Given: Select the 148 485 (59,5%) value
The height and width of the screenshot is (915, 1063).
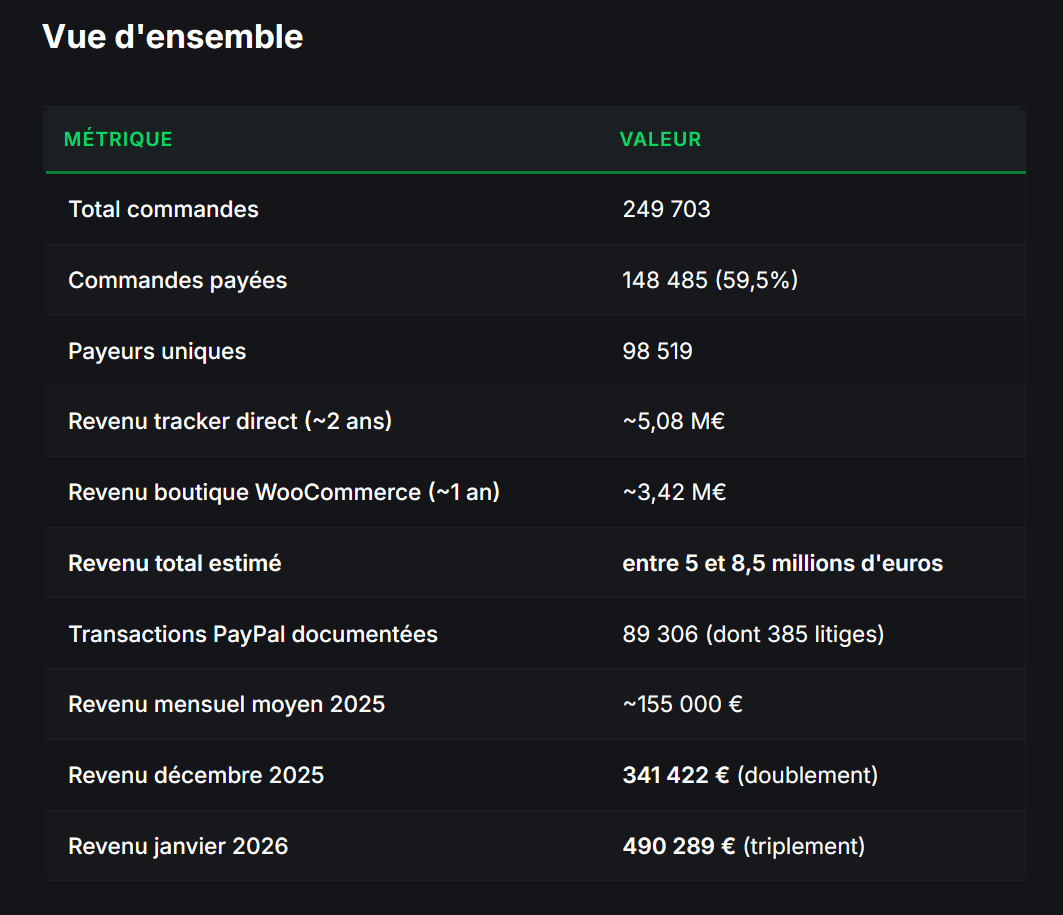Looking at the screenshot, I should pos(710,280).
